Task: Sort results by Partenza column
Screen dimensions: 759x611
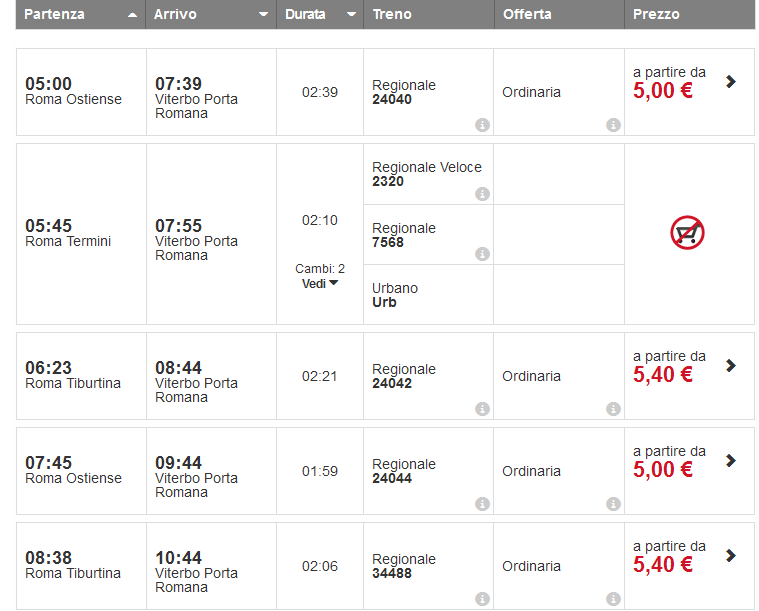Action: pos(80,15)
